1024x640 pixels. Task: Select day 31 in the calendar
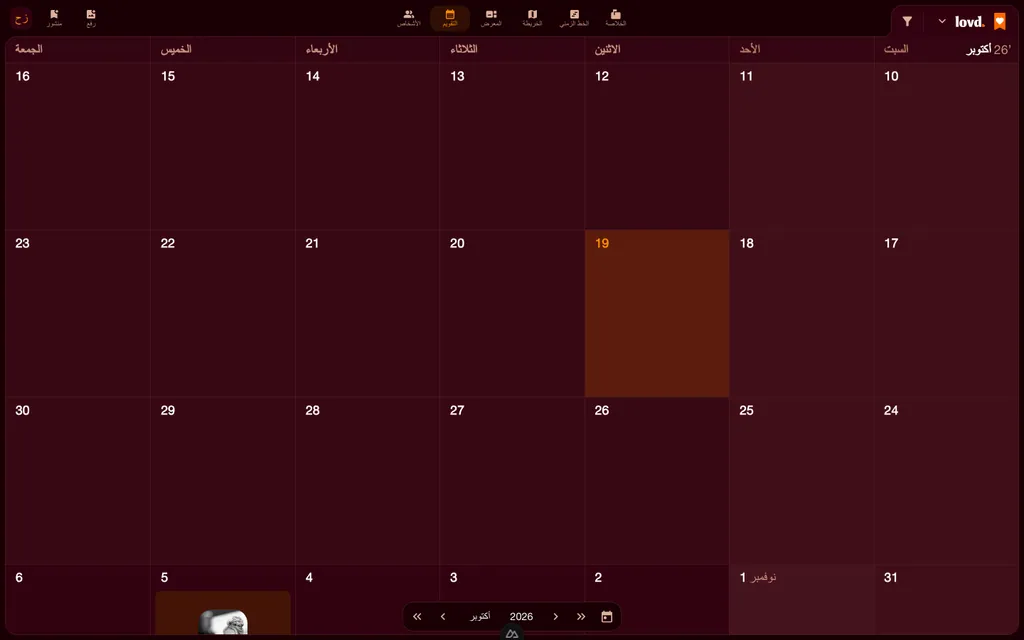tap(946, 600)
